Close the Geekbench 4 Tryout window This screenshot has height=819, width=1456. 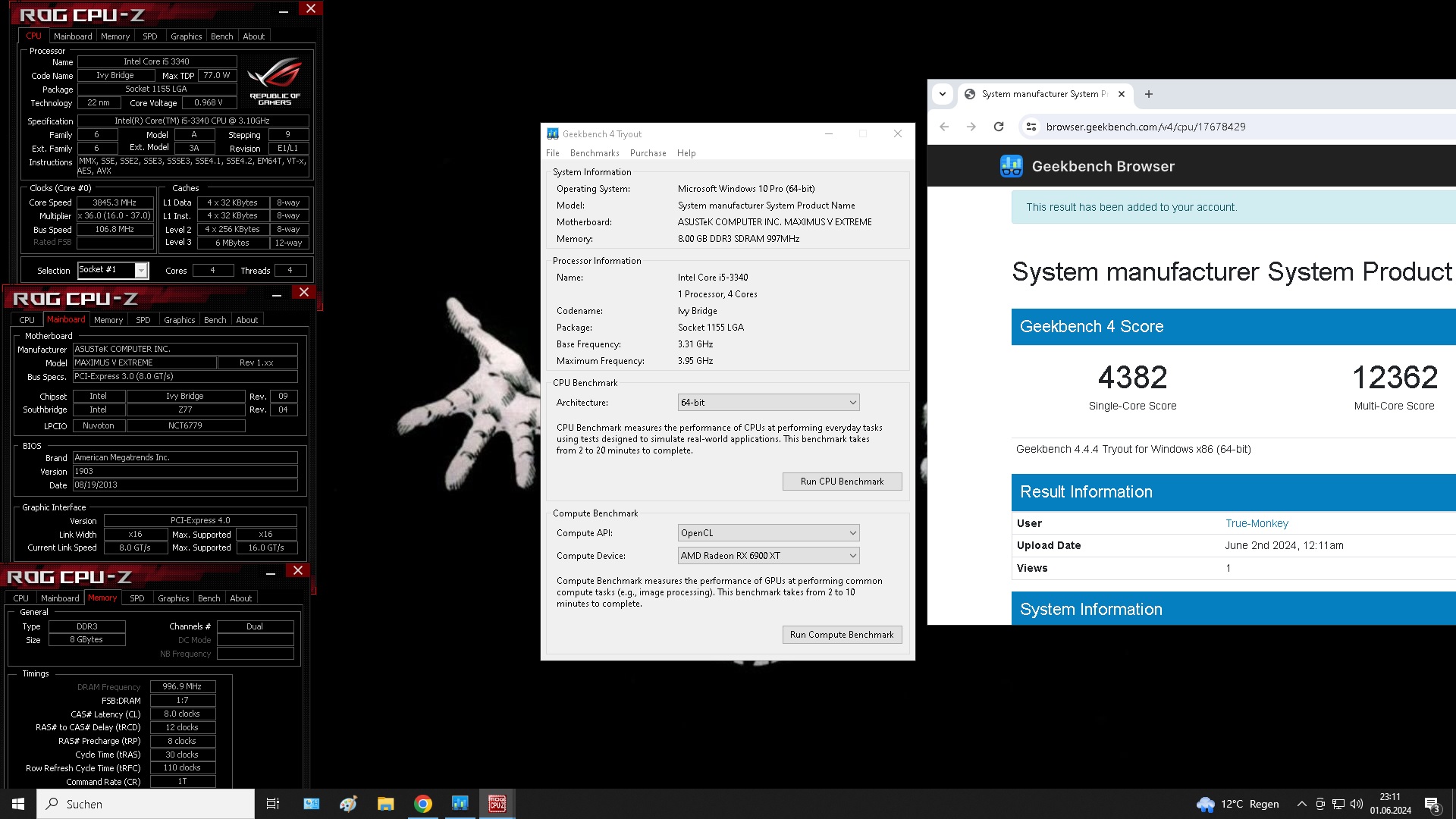(x=898, y=133)
